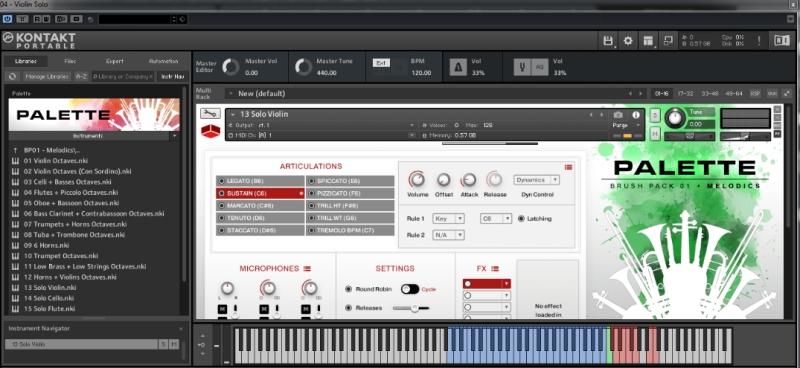The image size is (800, 368).
Task: Click the Ext tempo sync button
Action: pos(381,63)
